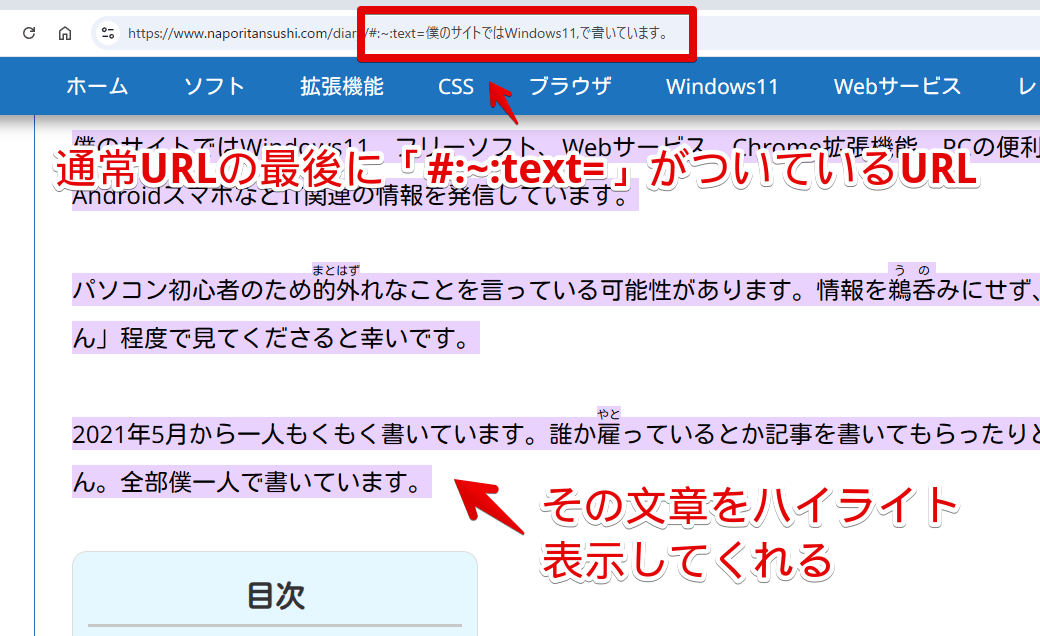Click the highlighted line ending 程度で見てくださると幸いです。
Screen dimensions: 1040x636
[275, 338]
